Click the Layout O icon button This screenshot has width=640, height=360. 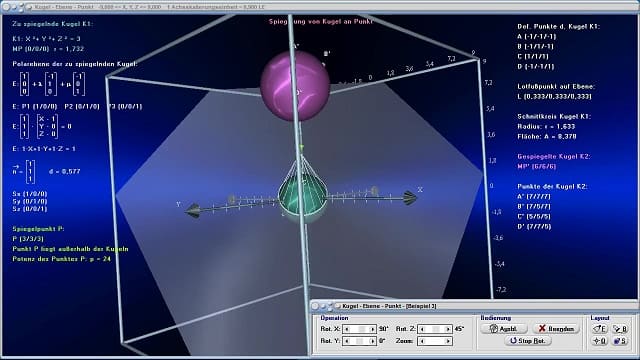(599, 341)
